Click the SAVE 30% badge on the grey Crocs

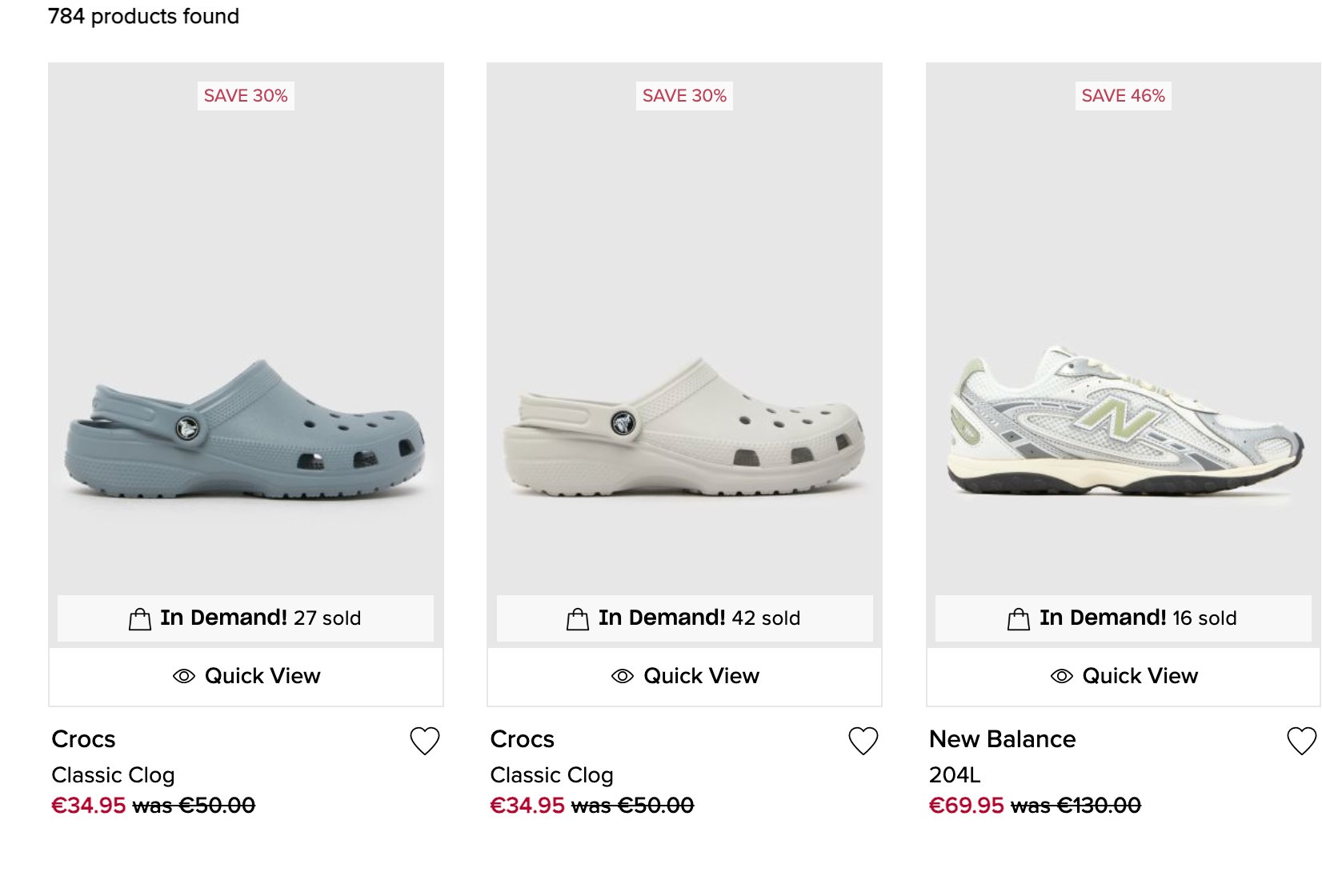pos(245,96)
